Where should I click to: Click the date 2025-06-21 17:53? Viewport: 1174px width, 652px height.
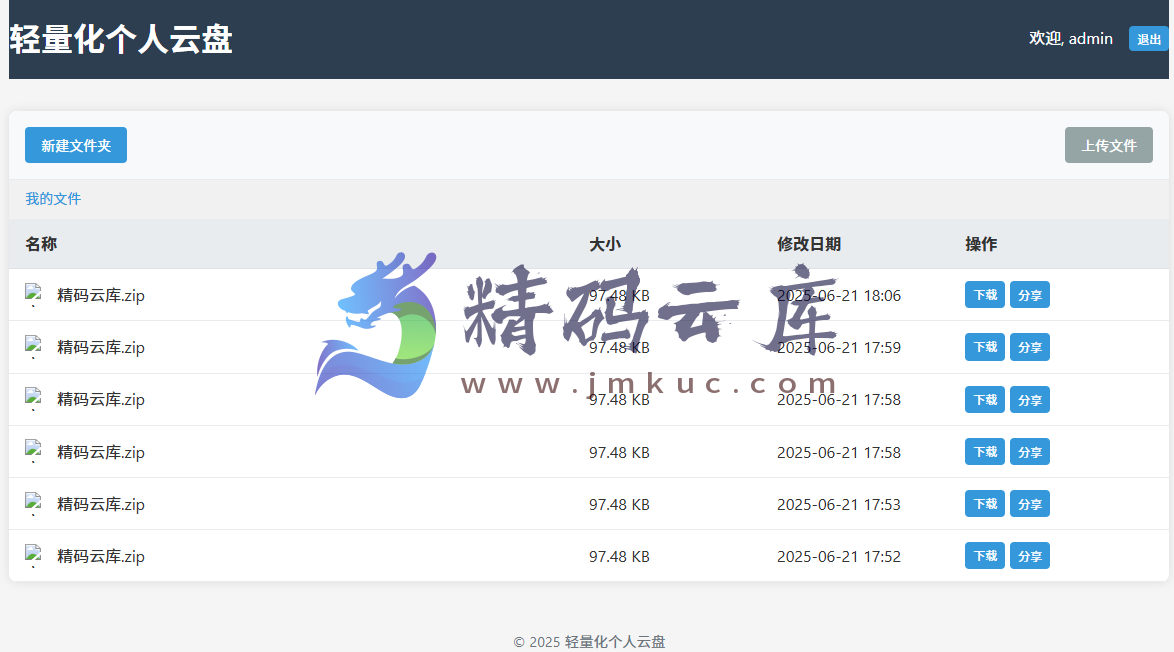click(839, 505)
